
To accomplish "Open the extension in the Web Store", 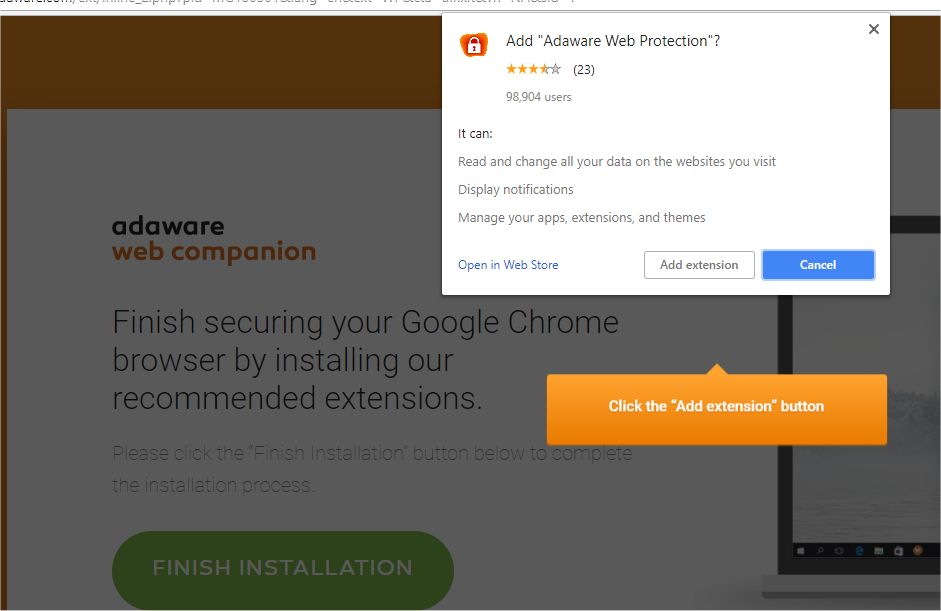I will (508, 265).
